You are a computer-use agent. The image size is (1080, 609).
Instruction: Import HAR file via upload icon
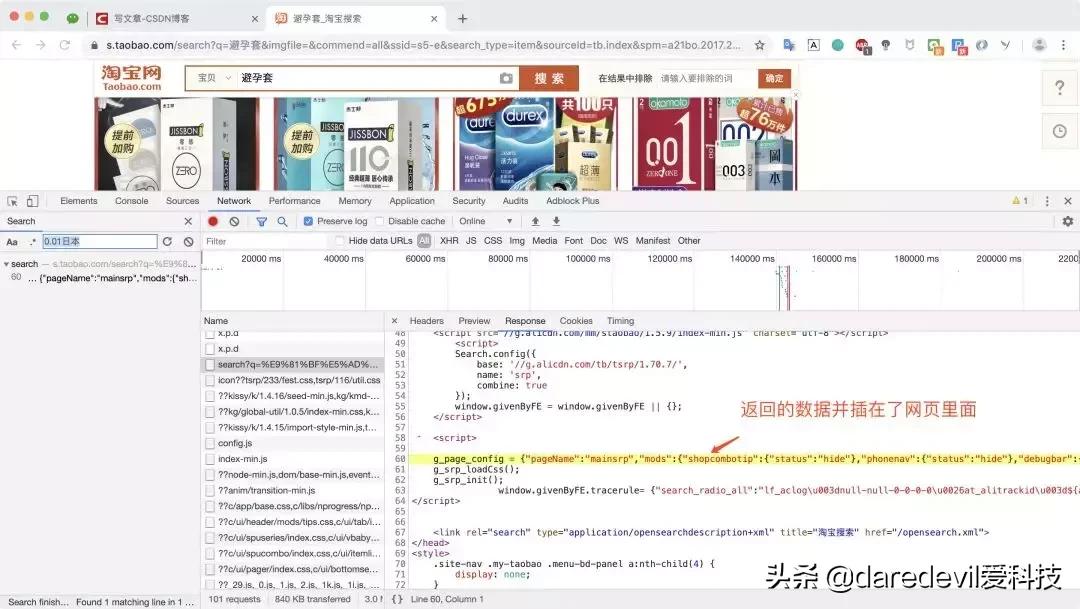[x=535, y=221]
